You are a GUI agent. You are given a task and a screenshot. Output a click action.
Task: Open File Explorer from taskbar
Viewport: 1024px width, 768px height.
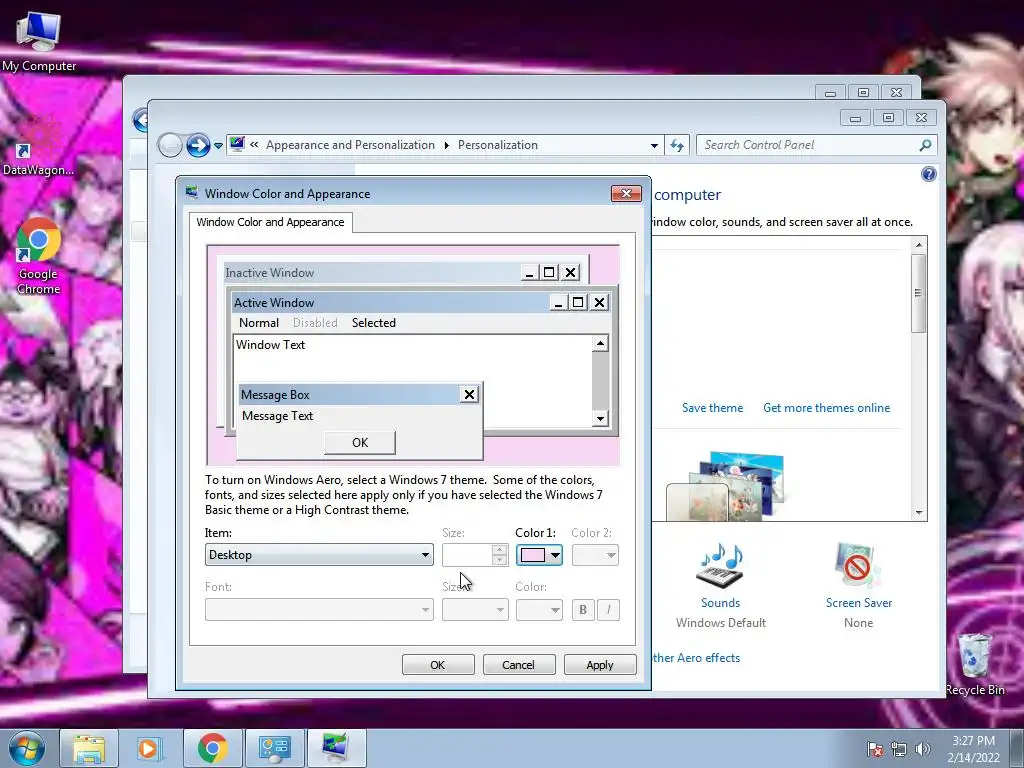89,748
